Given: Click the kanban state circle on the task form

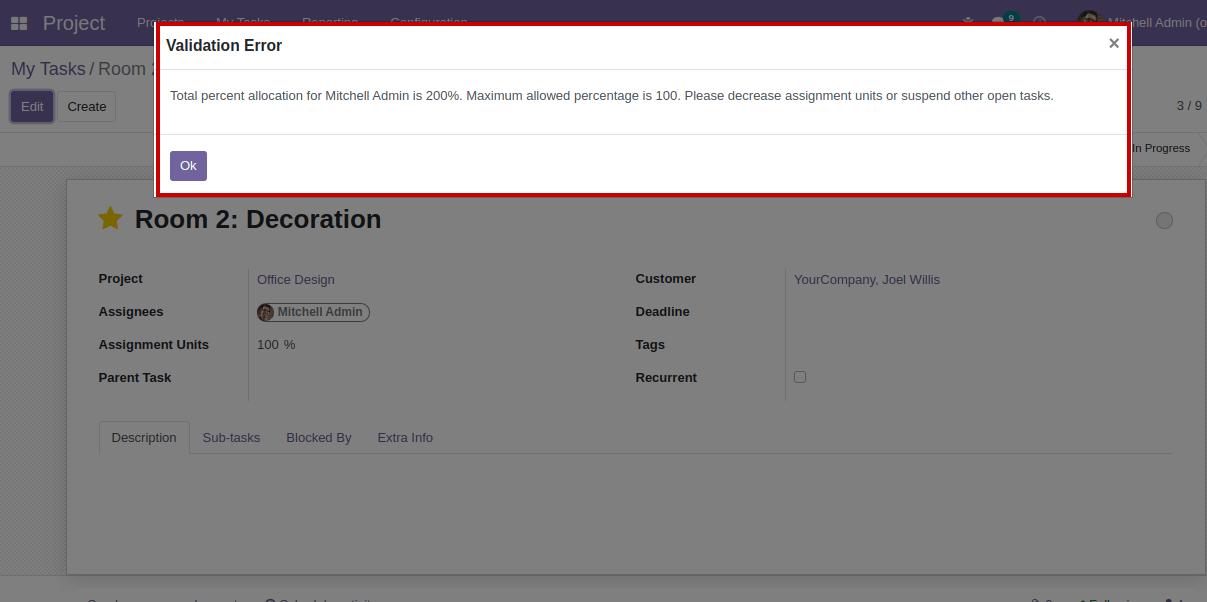Looking at the screenshot, I should (x=1164, y=220).
